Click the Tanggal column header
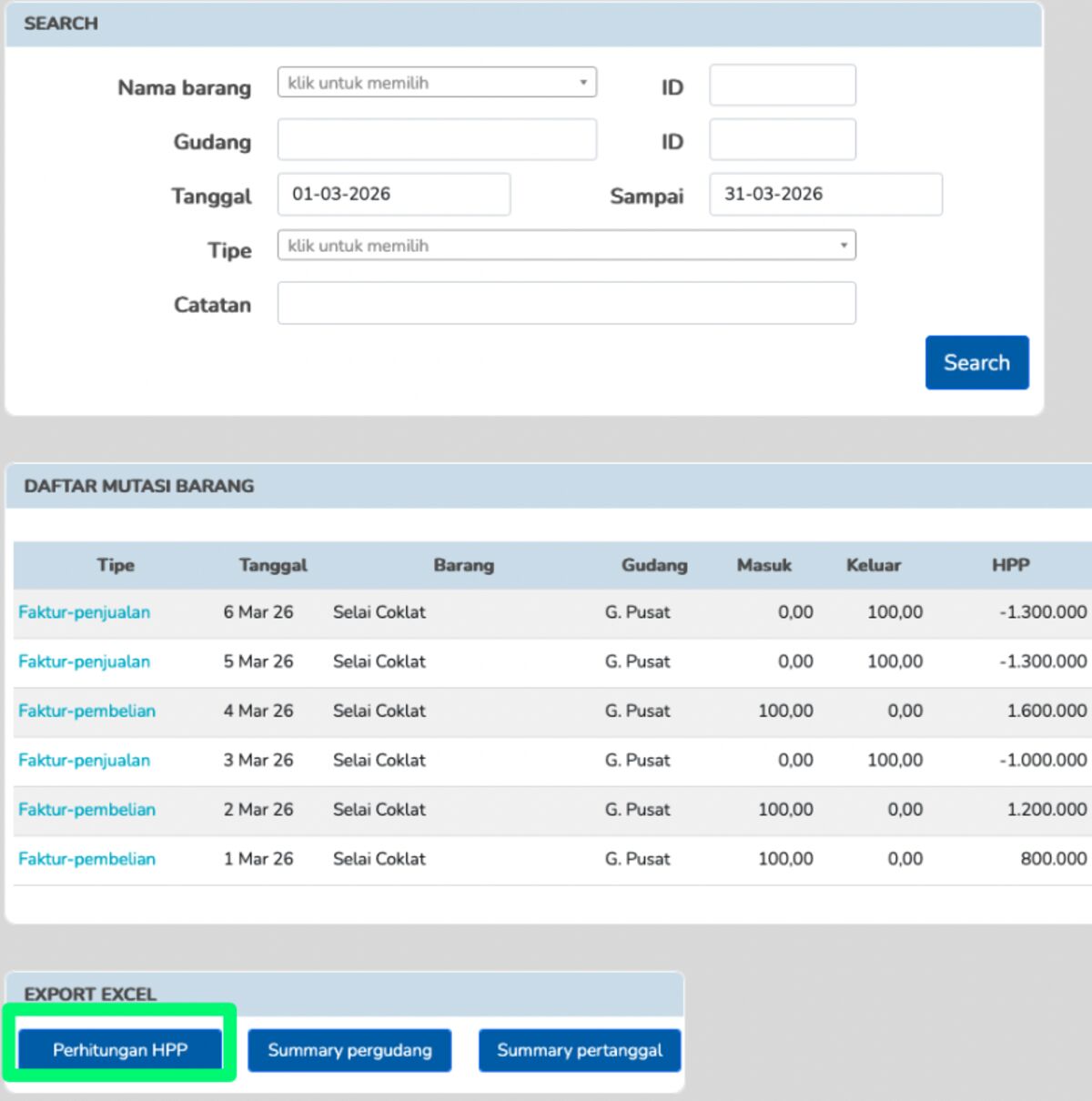 (273, 565)
